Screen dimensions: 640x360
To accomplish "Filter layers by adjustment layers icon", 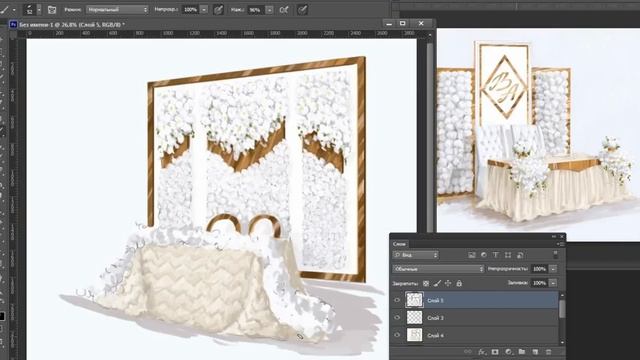I will coord(484,255).
